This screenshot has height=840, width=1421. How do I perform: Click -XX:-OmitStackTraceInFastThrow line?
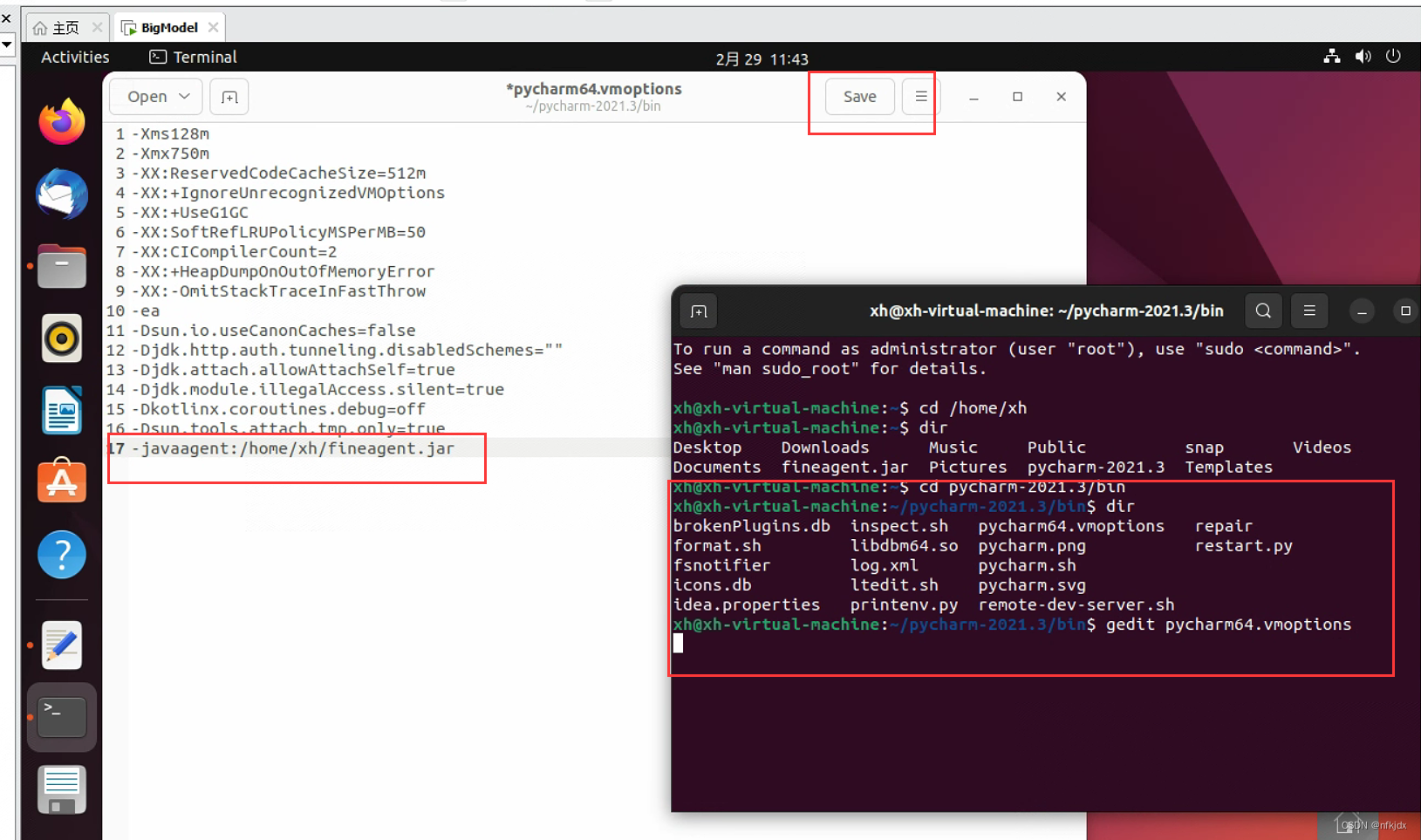[x=278, y=291]
